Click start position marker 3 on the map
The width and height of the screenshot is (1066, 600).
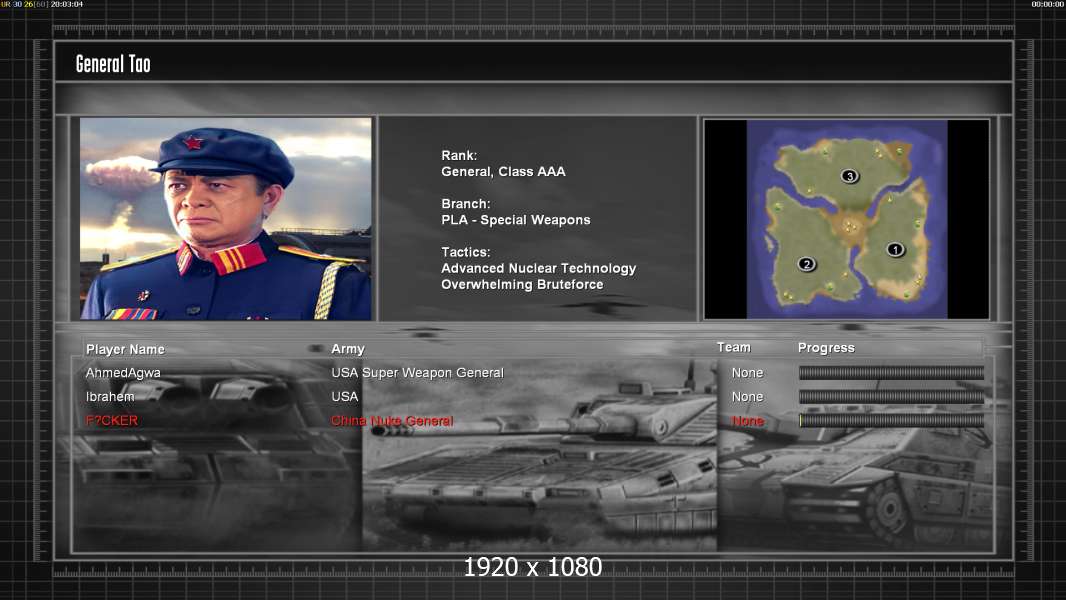pyautogui.click(x=849, y=176)
